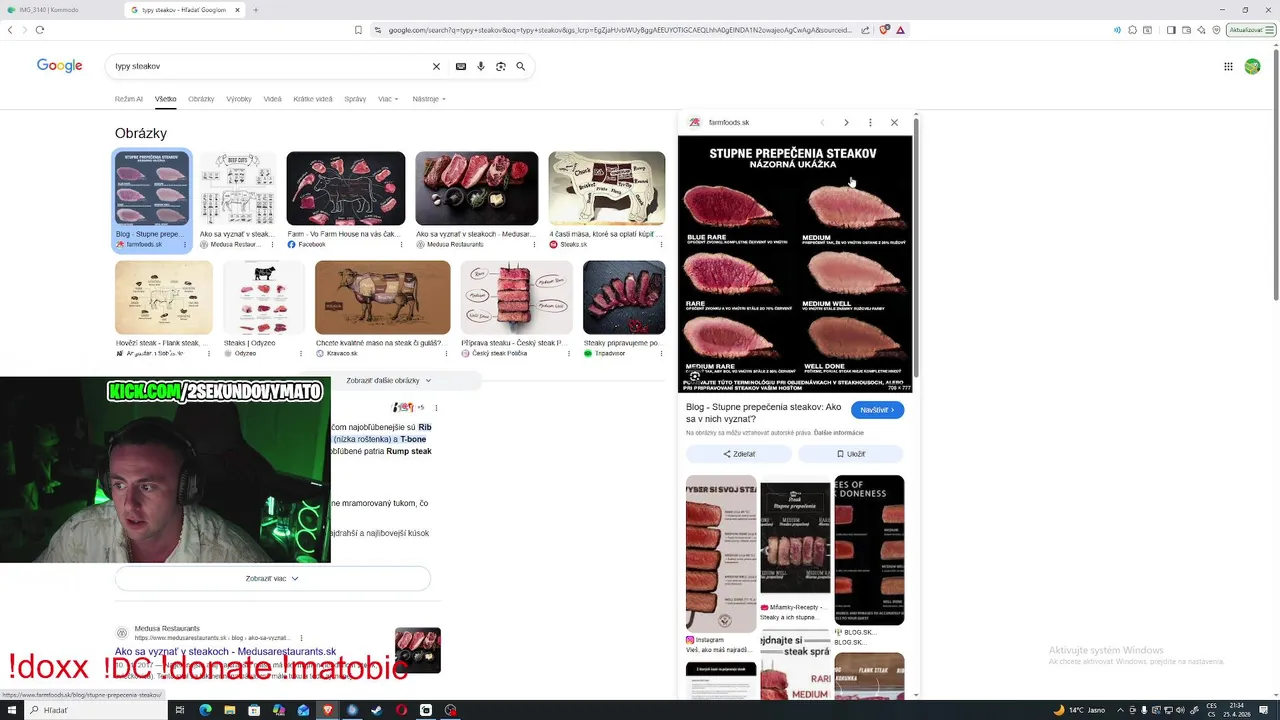Open options for the Facebook Farm image result
Viewport: 1280px width, 720px height.
pos(402,244)
